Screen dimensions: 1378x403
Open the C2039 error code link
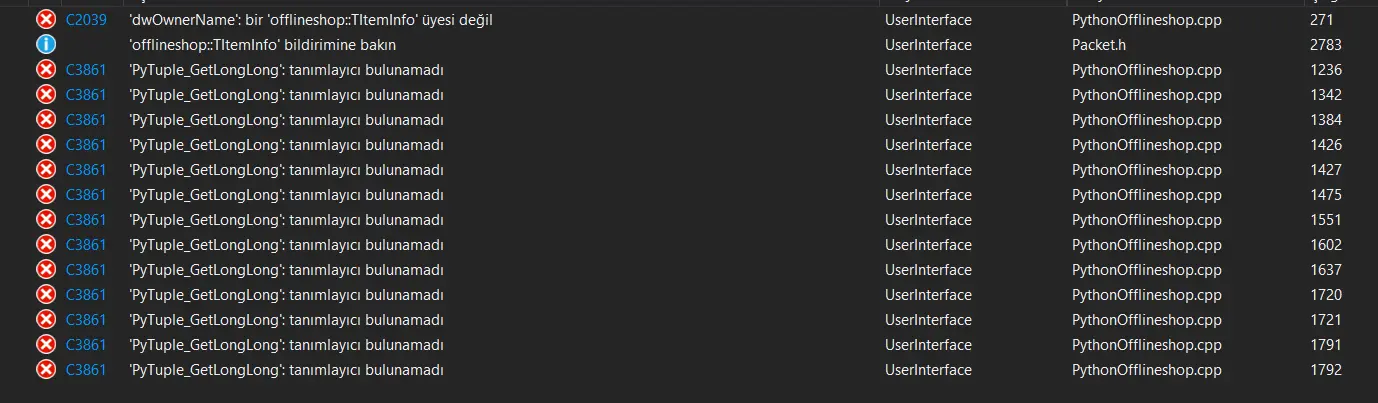coord(86,20)
